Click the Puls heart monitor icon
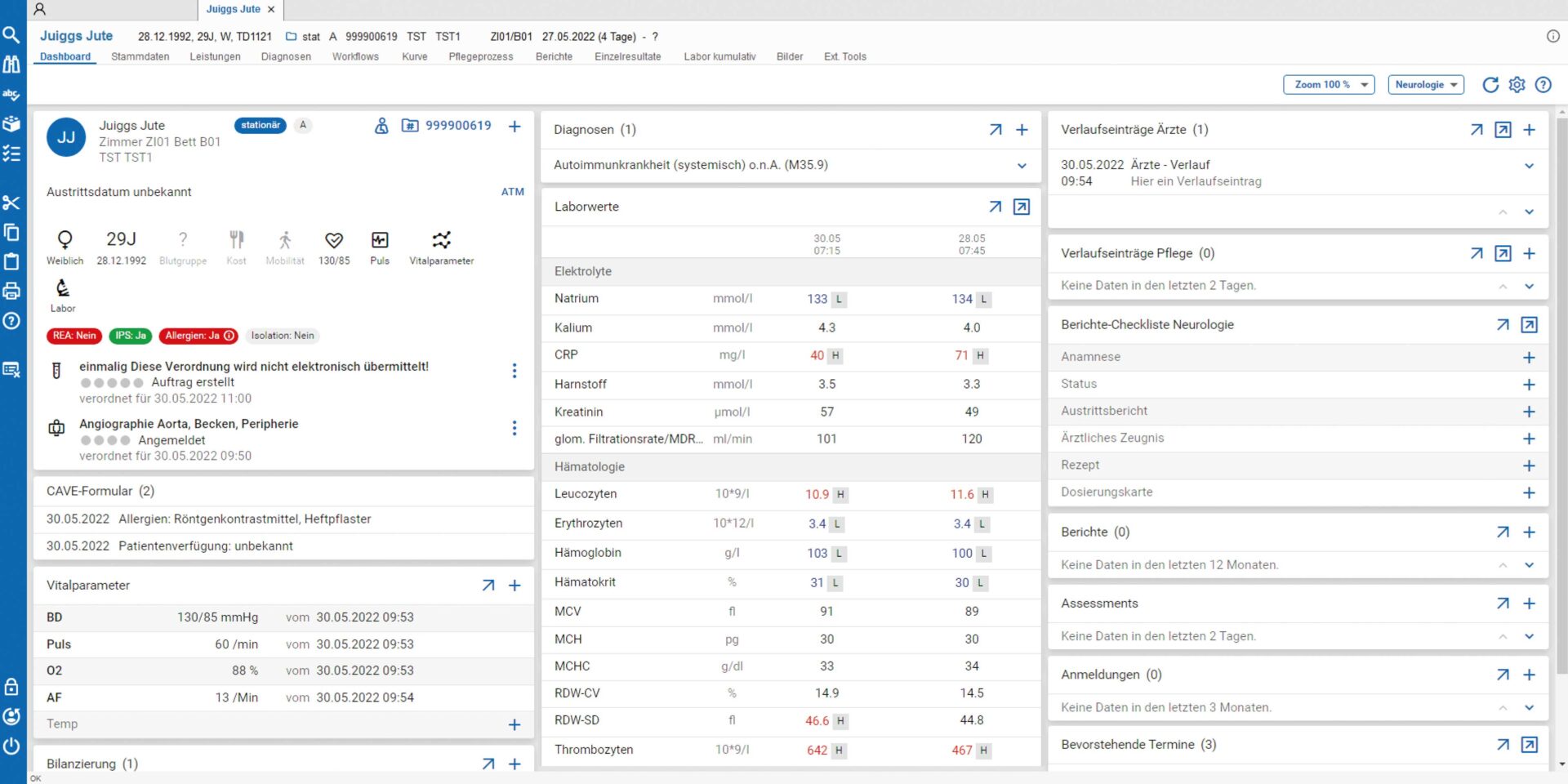Viewport: 1568px width, 784px height. pyautogui.click(x=380, y=240)
